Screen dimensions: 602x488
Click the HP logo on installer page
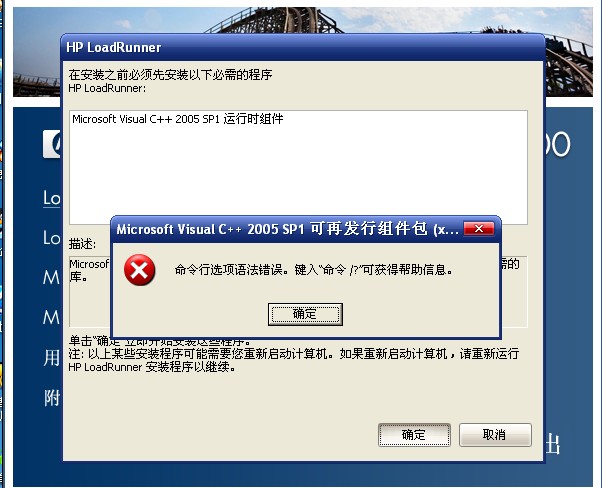pyautogui.click(x=52, y=144)
